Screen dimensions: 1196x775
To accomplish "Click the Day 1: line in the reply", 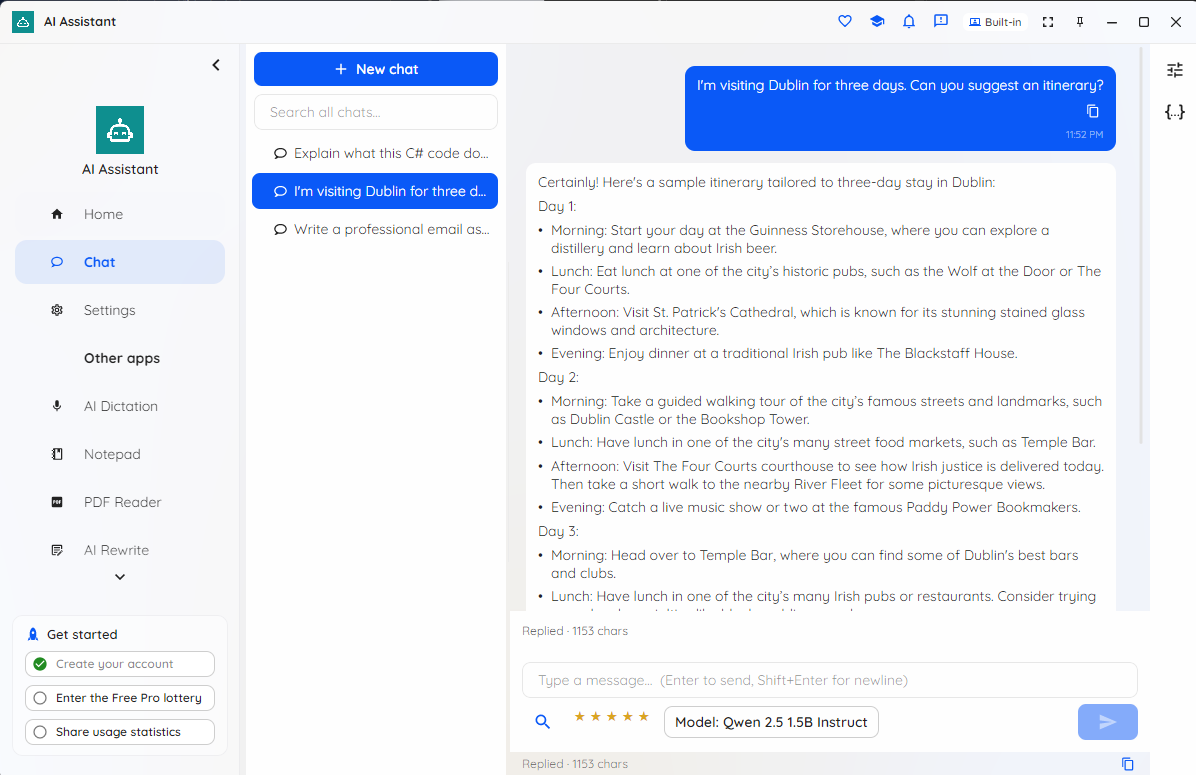I will 558,207.
